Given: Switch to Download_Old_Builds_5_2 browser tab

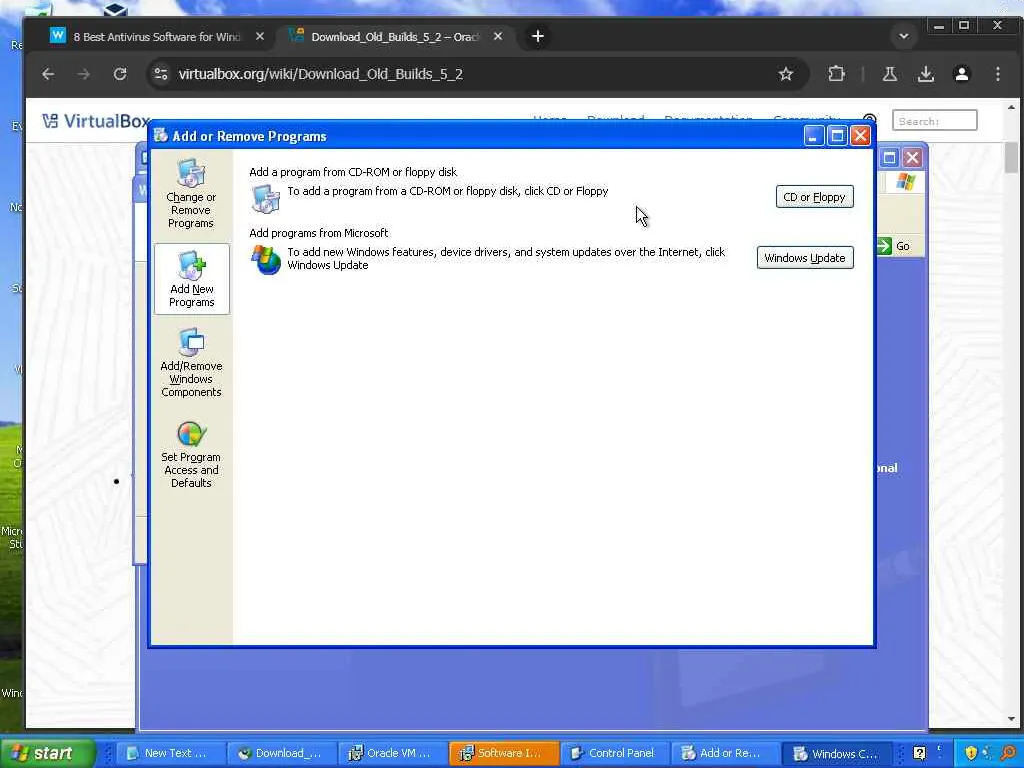Looking at the screenshot, I should [394, 37].
